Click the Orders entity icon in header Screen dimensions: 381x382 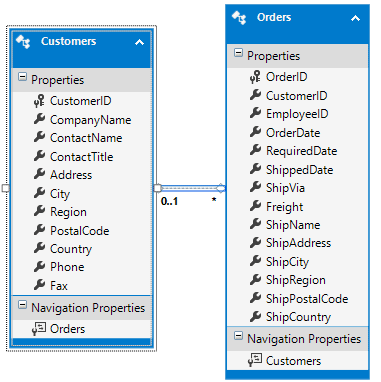[239, 18]
